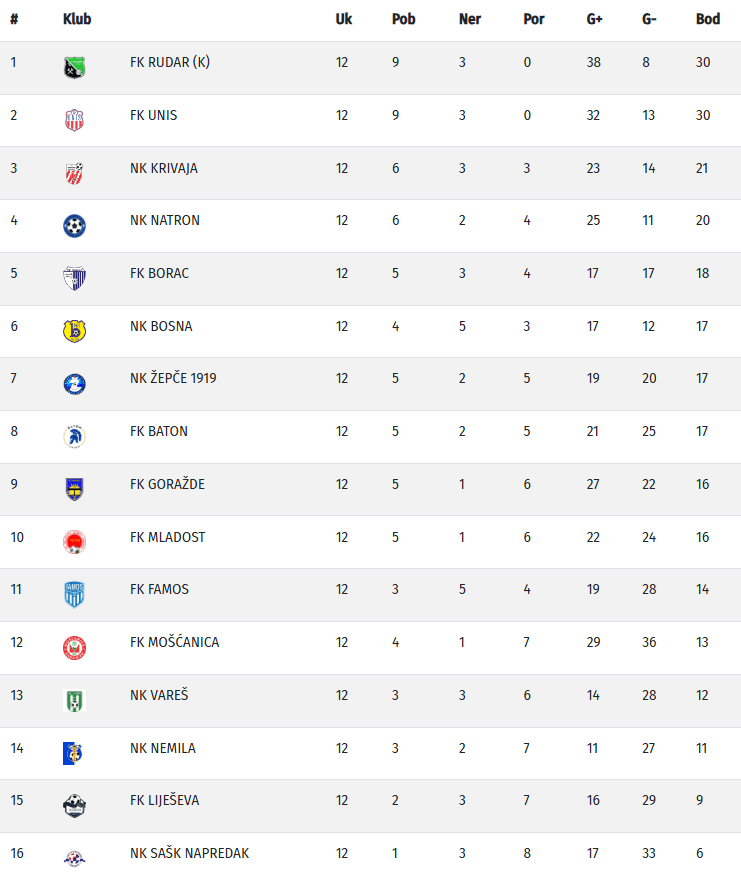This screenshot has width=741, height=884.
Task: Click the FK Mošćanica red crest
Action: 74,648
